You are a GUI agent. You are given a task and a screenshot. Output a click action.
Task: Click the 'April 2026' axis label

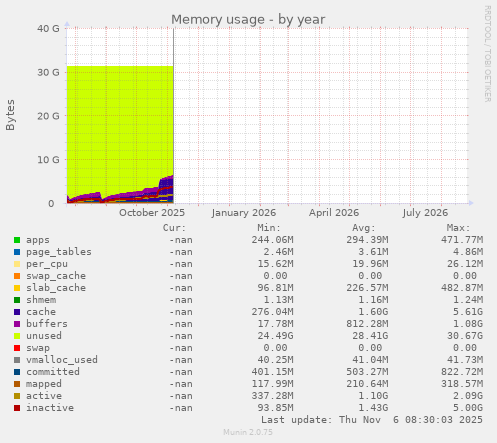(x=334, y=213)
